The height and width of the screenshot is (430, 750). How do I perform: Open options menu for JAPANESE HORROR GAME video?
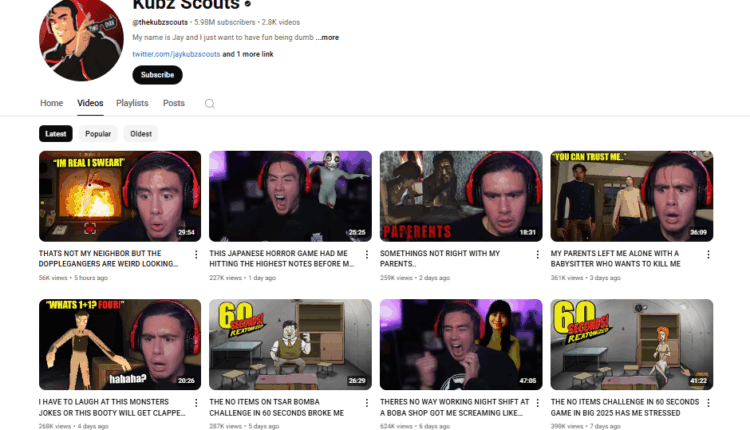point(367,255)
